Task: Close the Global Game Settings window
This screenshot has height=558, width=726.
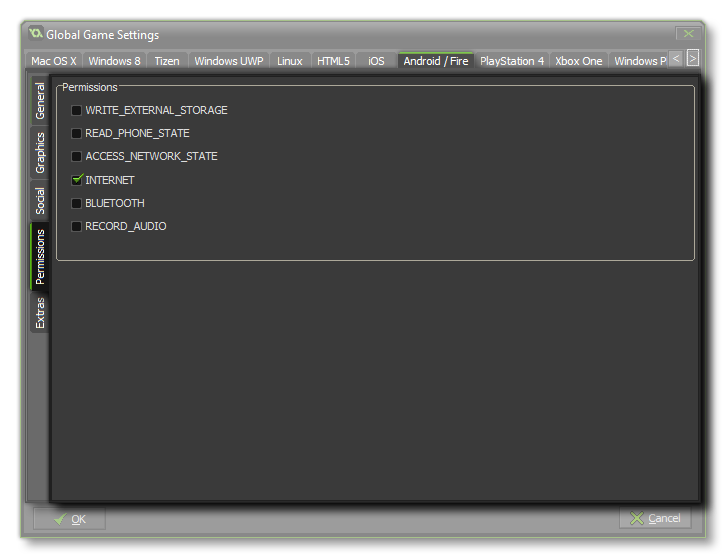Action: tap(686, 34)
